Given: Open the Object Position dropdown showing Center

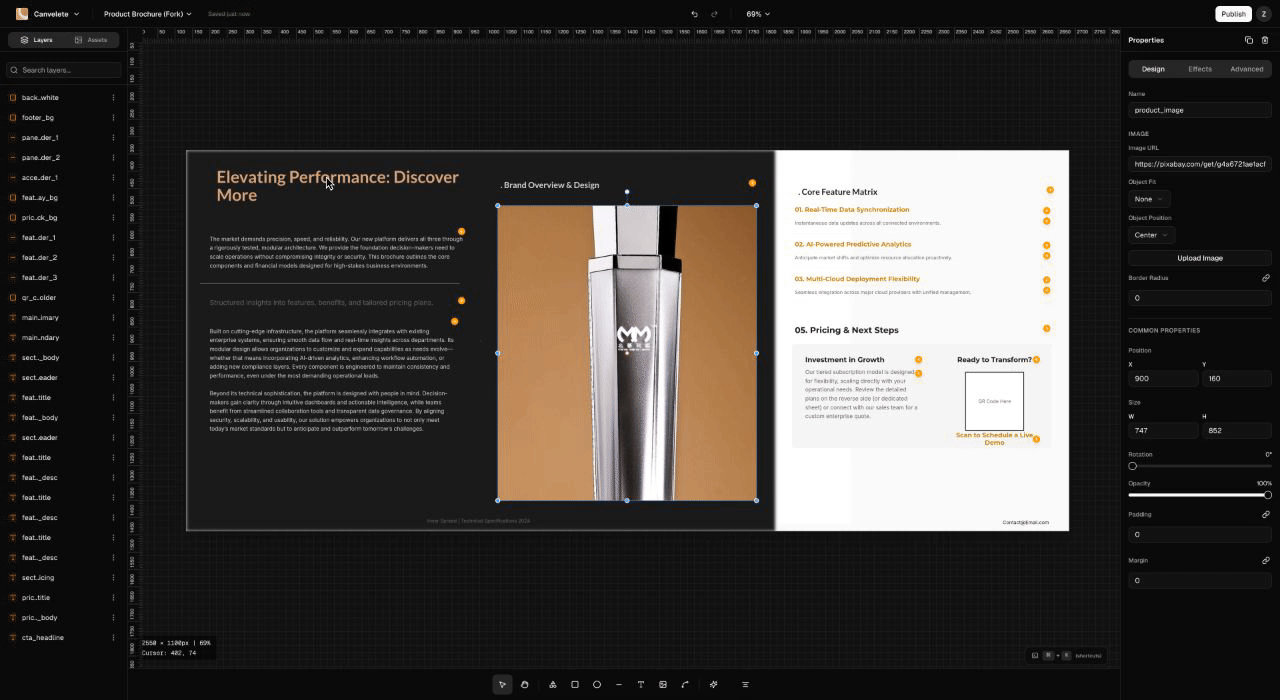Looking at the screenshot, I should [1151, 235].
